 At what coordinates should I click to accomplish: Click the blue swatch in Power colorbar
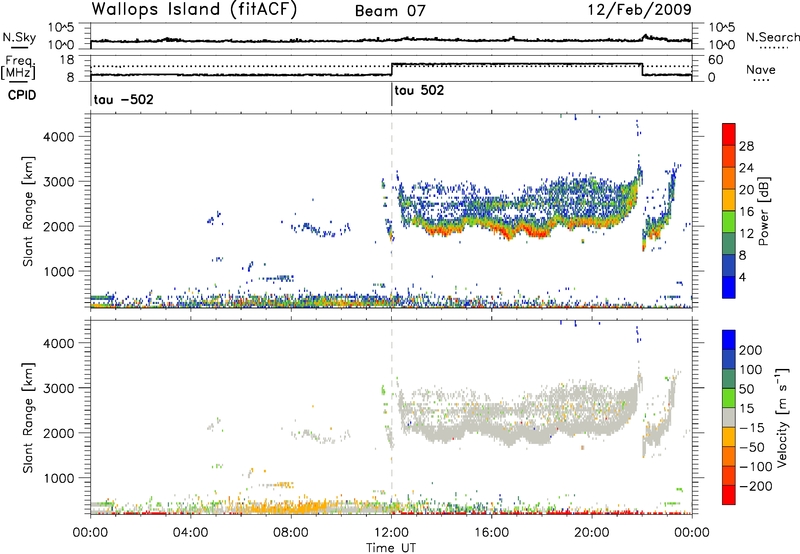click(729, 287)
